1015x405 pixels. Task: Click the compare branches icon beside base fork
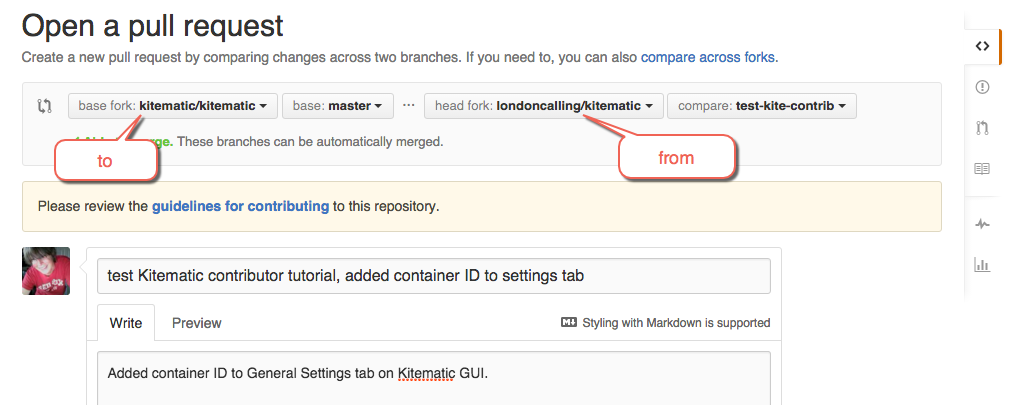coord(45,106)
